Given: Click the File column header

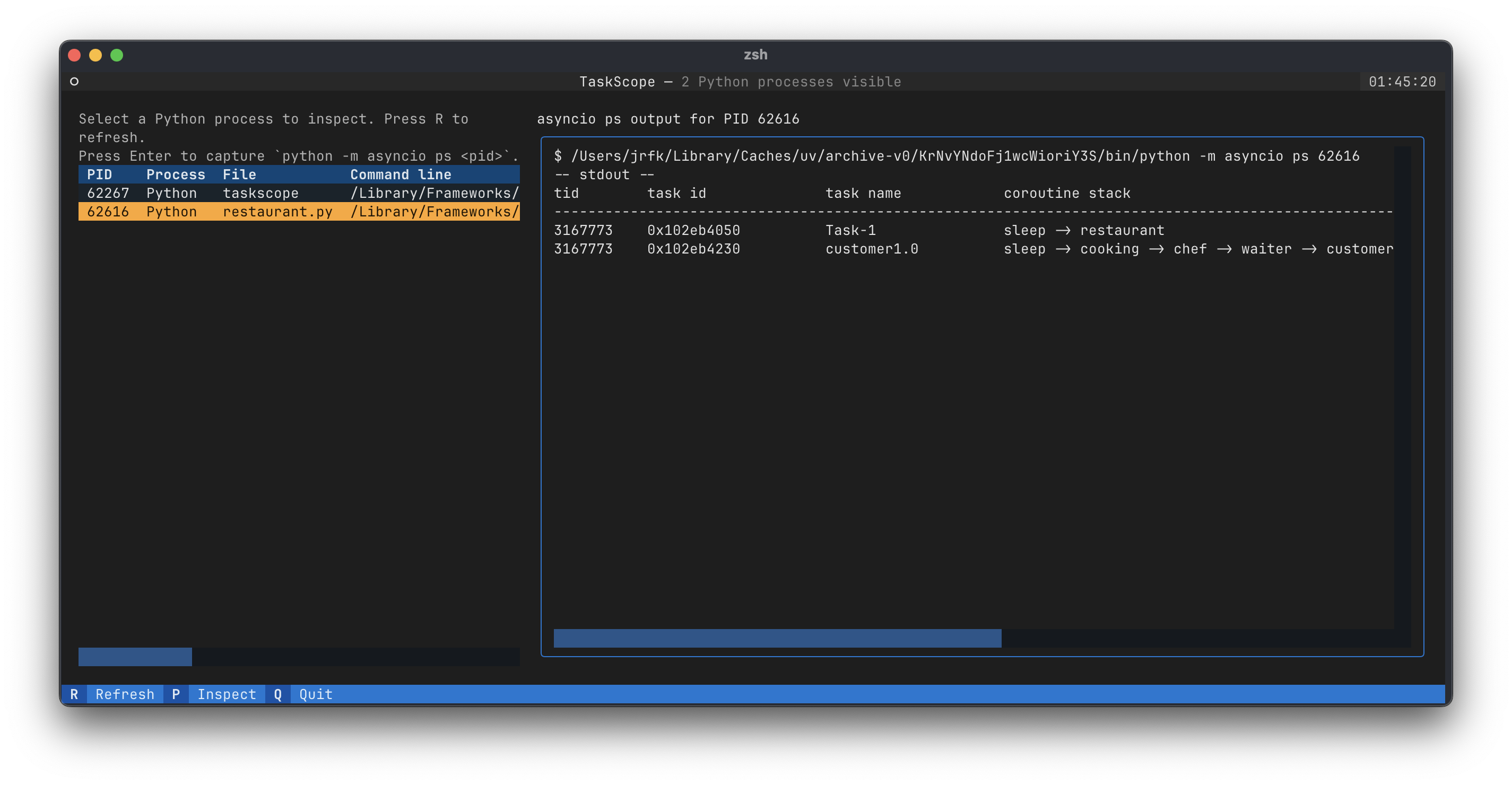Looking at the screenshot, I should [239, 175].
